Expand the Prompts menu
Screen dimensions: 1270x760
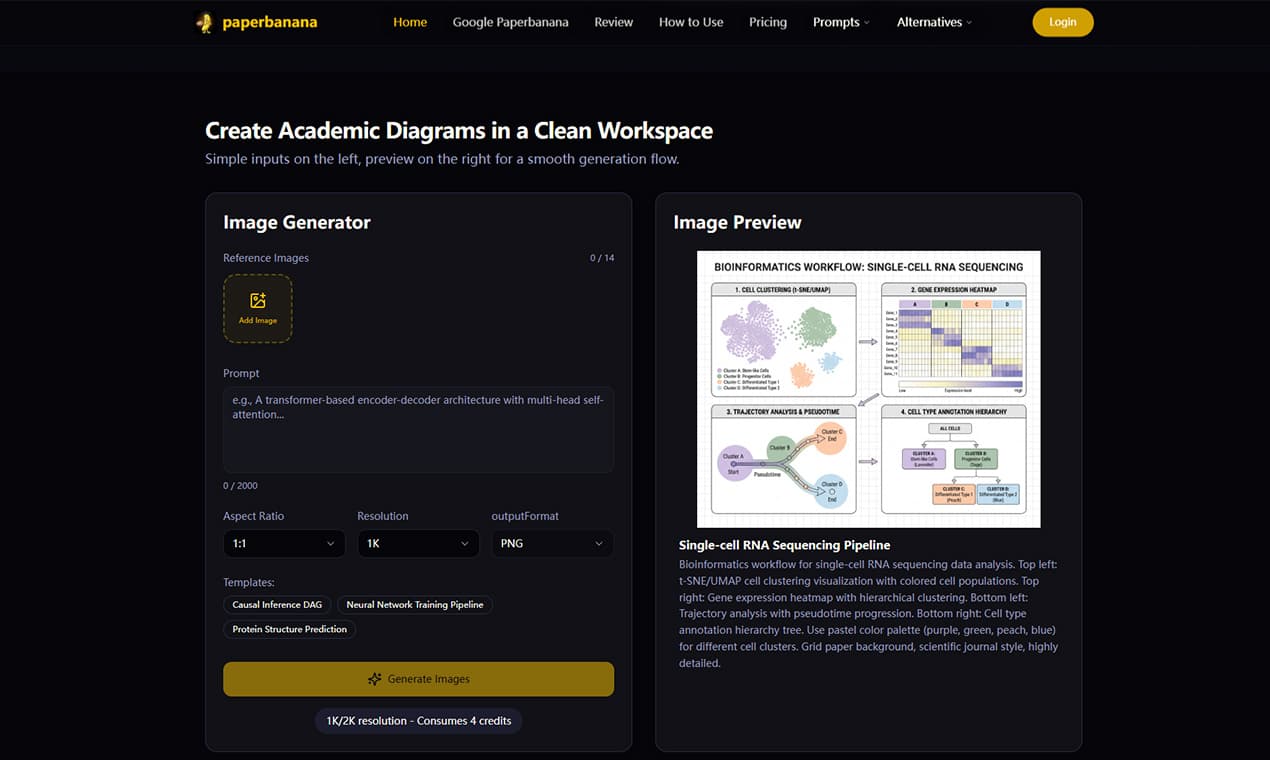point(841,22)
